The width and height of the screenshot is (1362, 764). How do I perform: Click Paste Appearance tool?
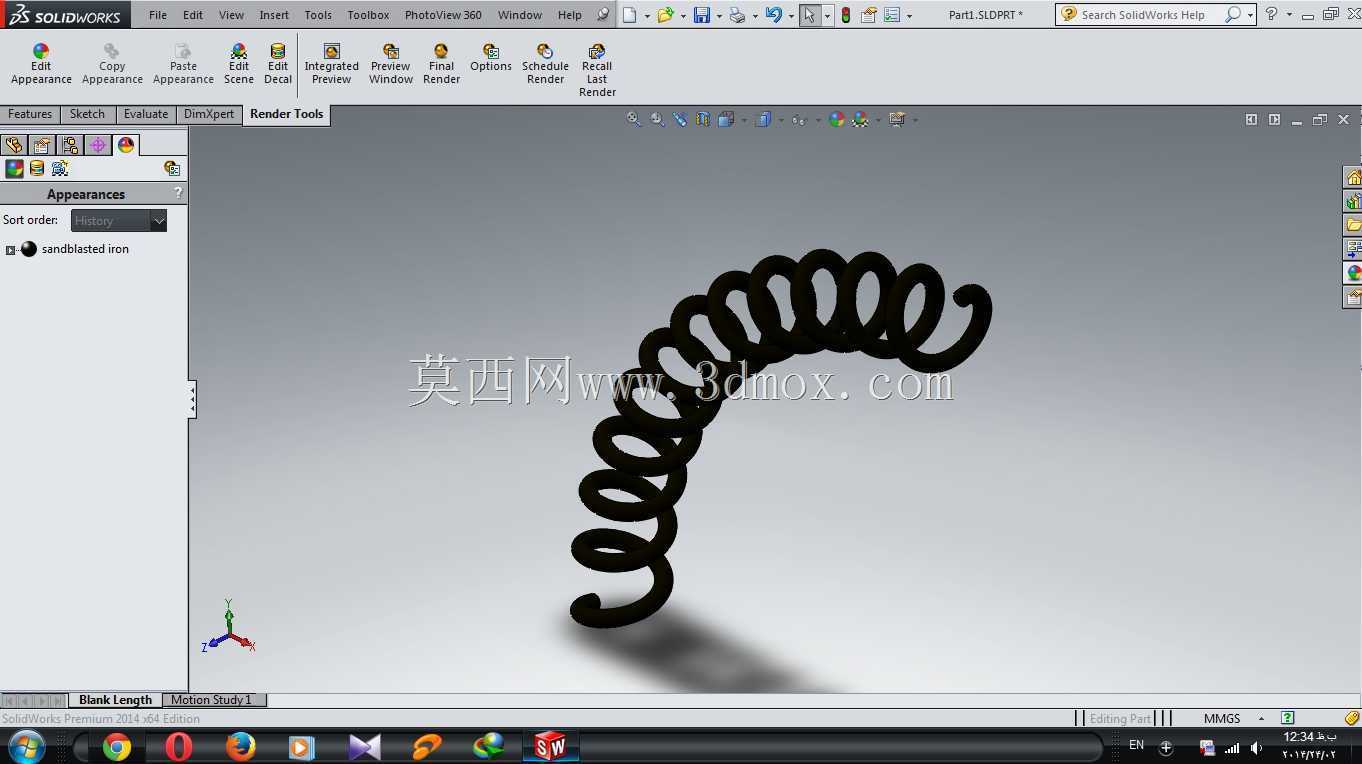pos(183,65)
